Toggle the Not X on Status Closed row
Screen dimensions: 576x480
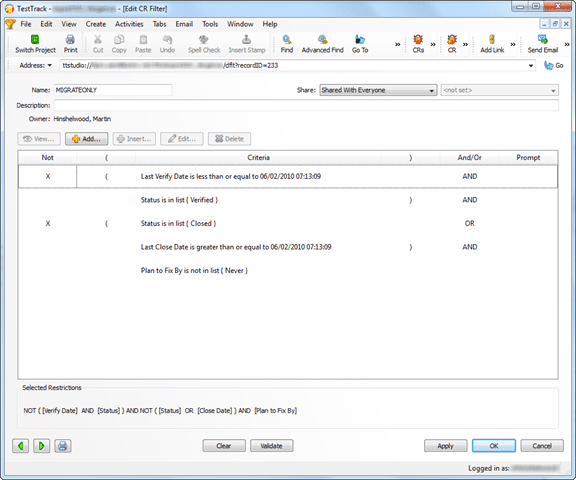[48, 224]
